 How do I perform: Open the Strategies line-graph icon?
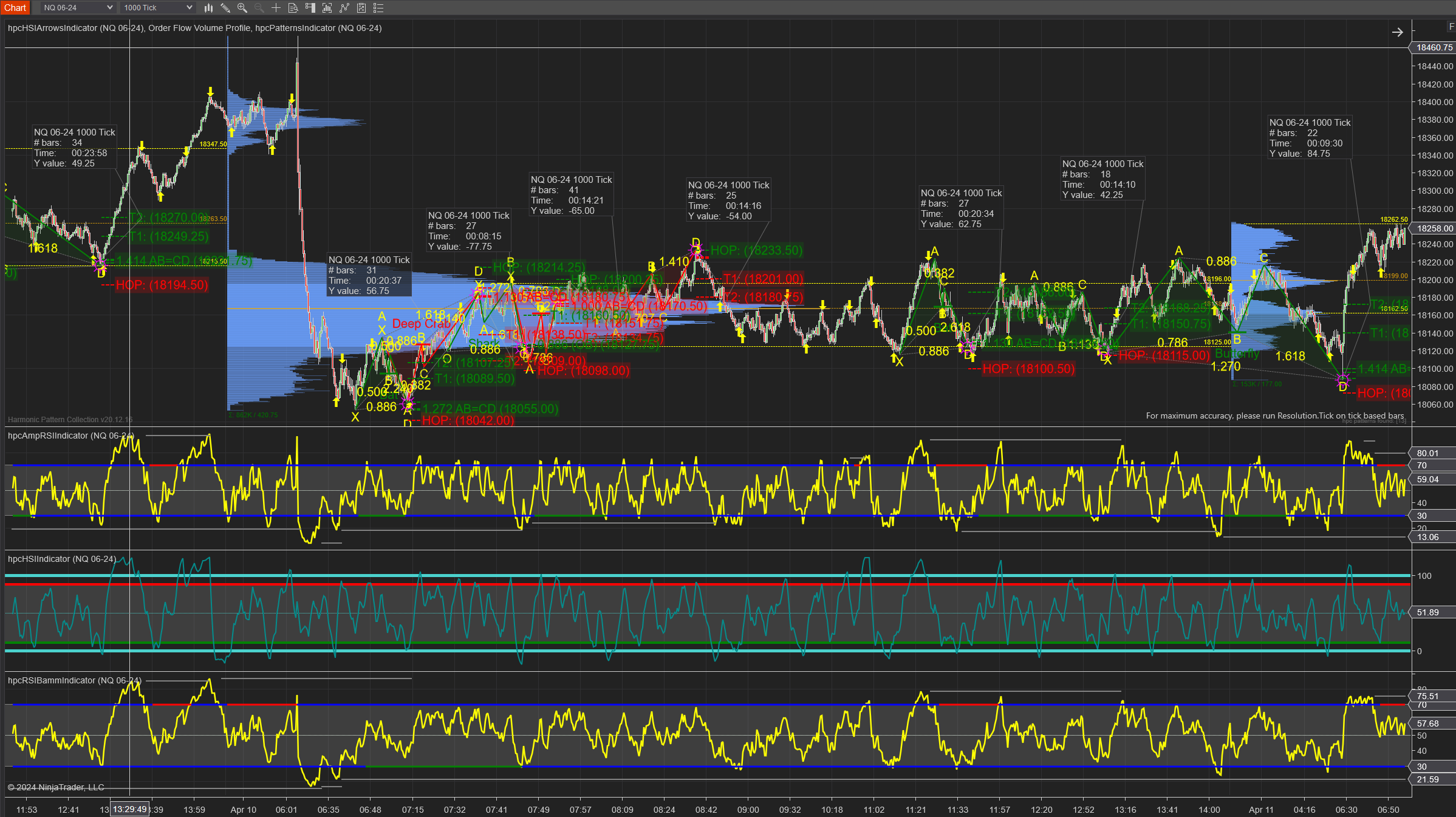(x=344, y=8)
